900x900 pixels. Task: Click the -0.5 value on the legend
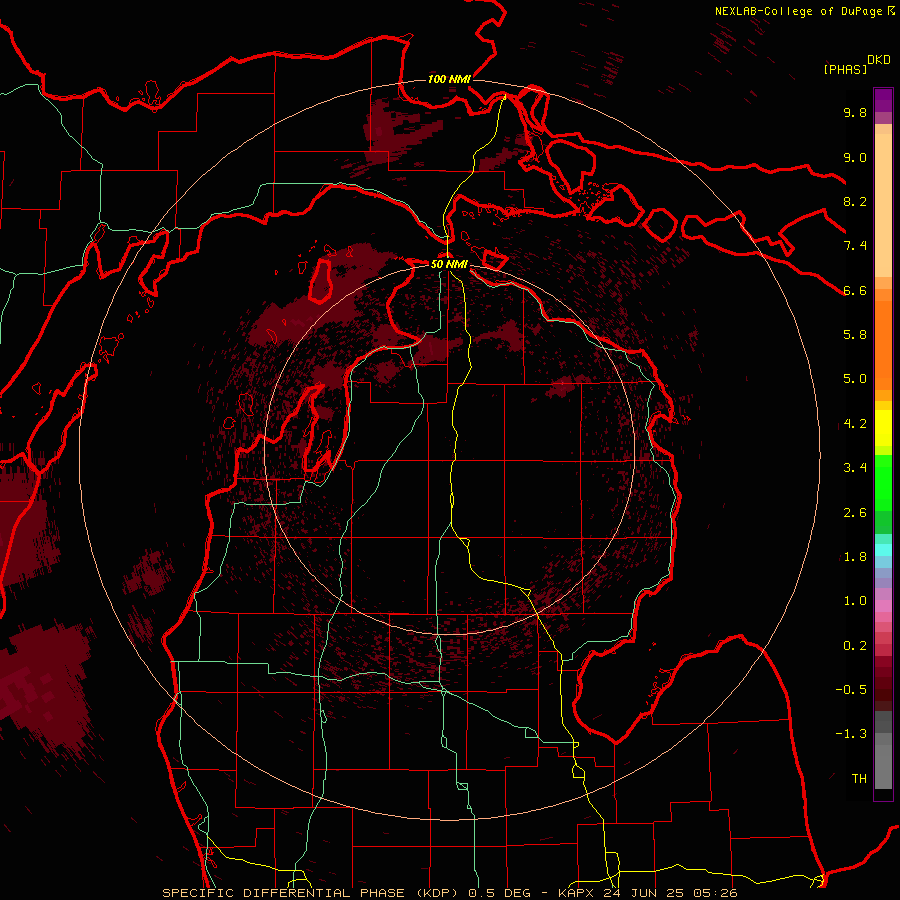851,690
